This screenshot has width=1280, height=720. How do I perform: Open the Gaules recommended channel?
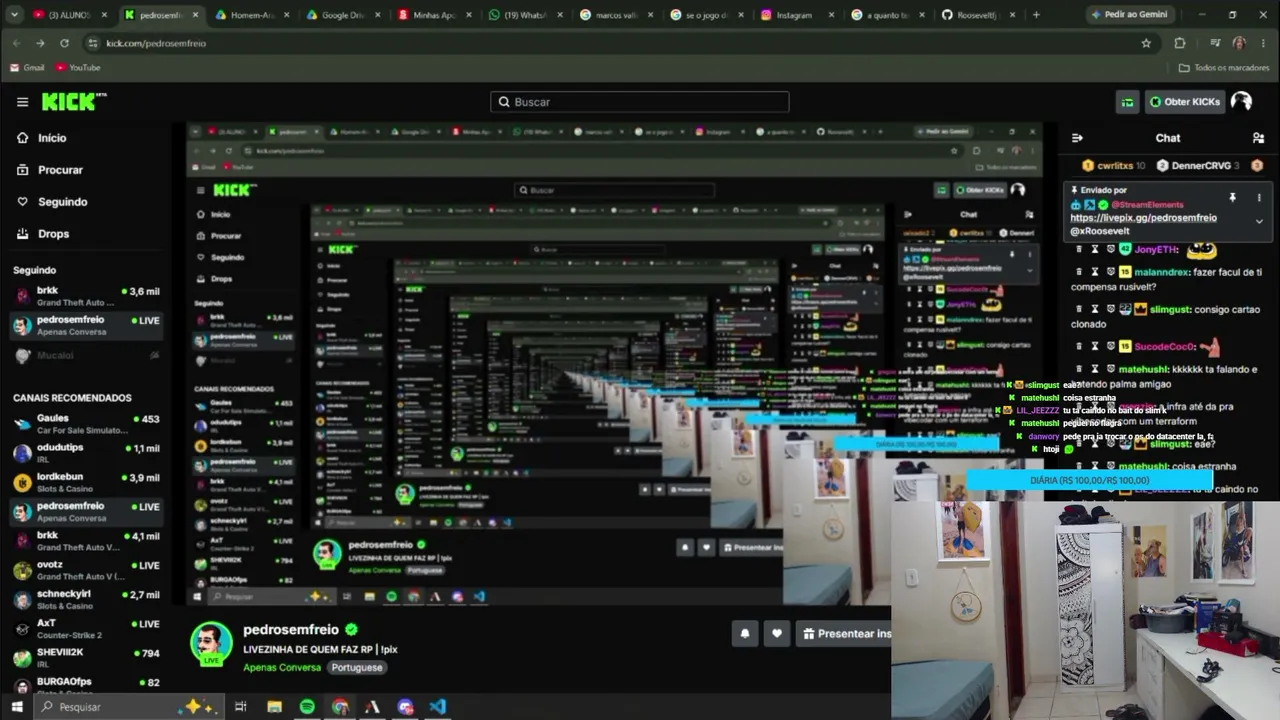tap(86, 424)
